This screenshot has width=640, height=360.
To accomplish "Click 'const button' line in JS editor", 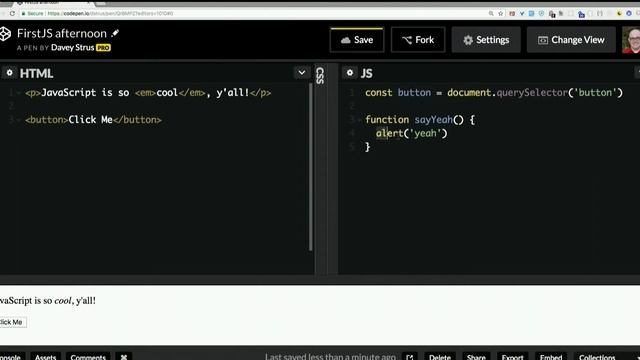I will 494,93.
